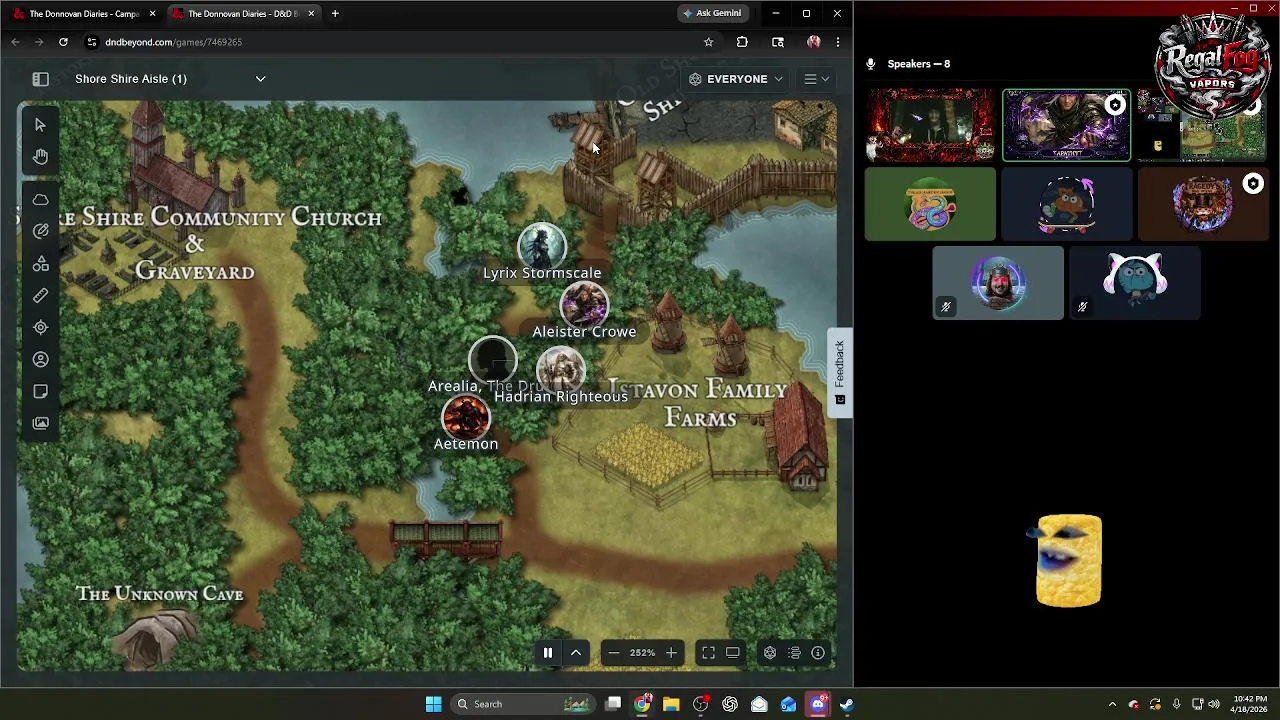1280x720 pixels.
Task: Open Discord from the taskbar
Action: click(x=818, y=704)
